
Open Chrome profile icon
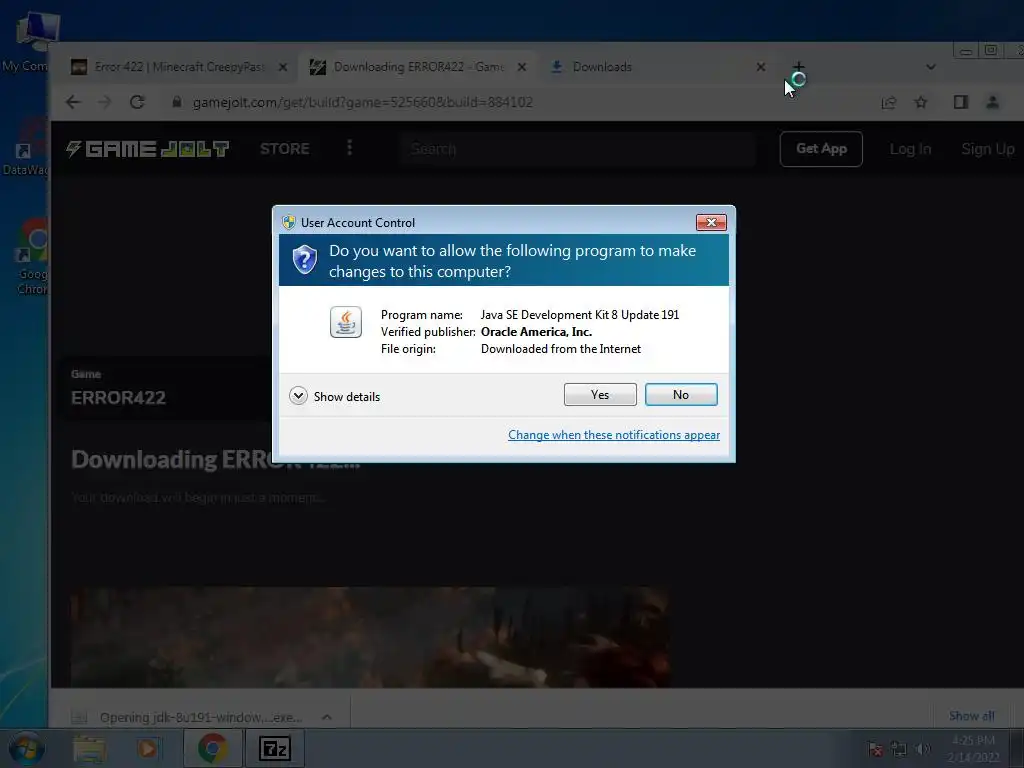pyautogui.click(x=993, y=102)
